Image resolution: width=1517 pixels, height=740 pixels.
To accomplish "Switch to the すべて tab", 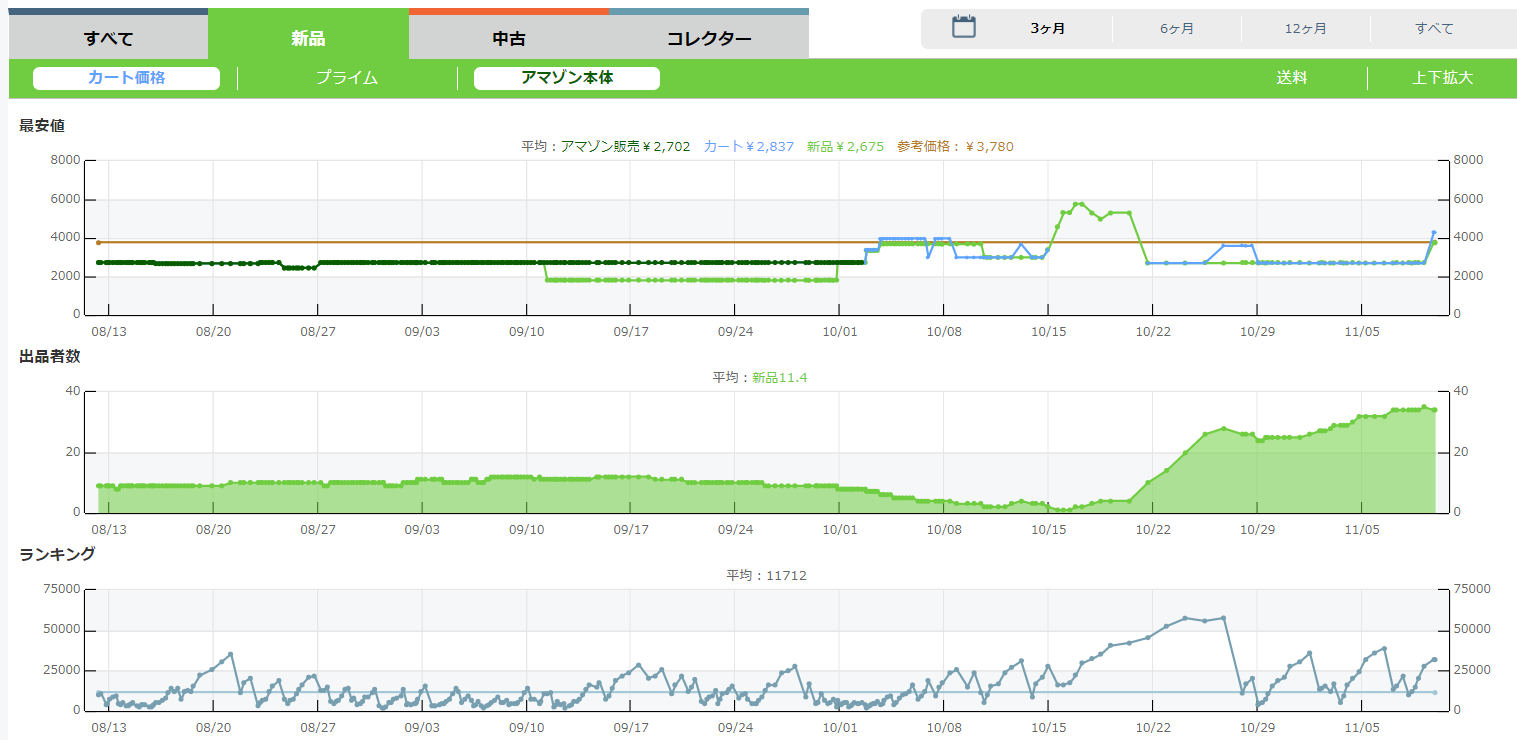I will pyautogui.click(x=108, y=39).
